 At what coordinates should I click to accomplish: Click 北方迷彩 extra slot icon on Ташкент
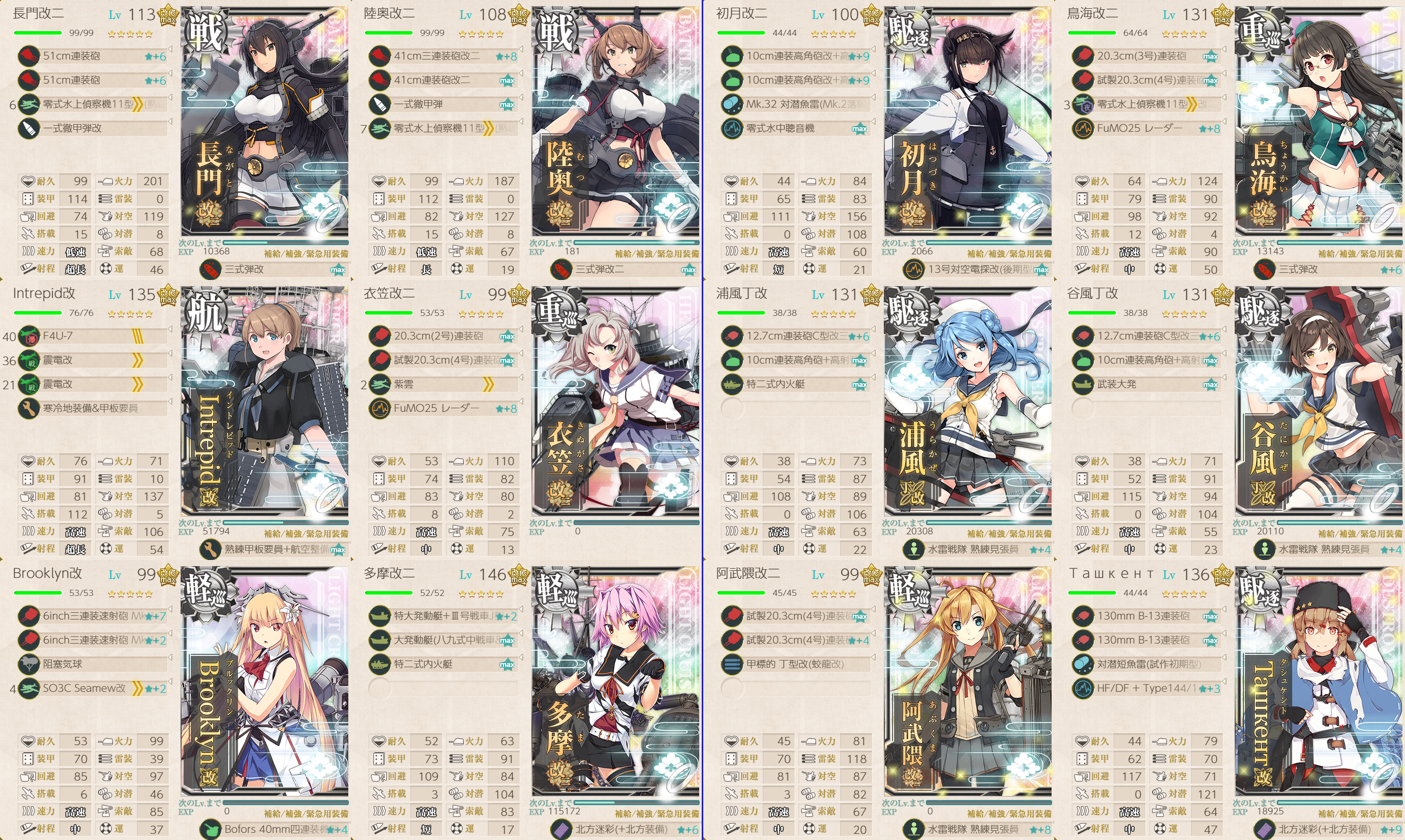tap(1264, 830)
